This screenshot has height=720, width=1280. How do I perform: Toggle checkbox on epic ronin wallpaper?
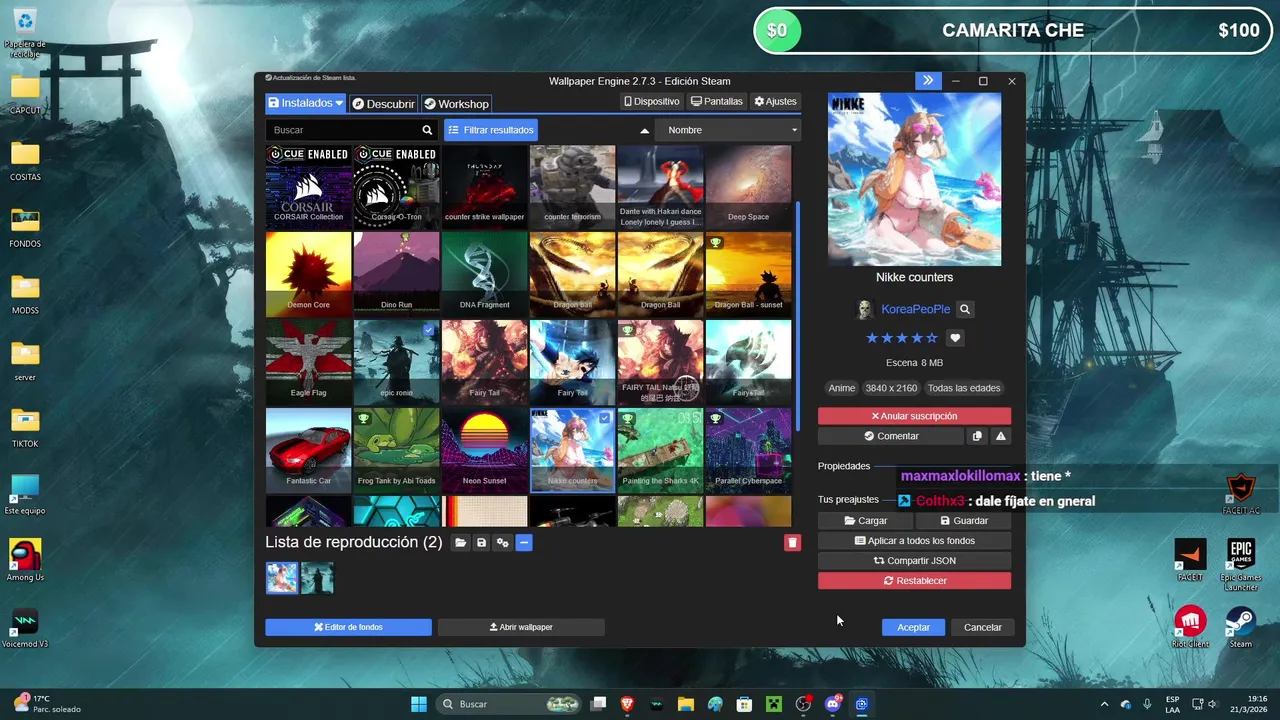click(x=429, y=330)
